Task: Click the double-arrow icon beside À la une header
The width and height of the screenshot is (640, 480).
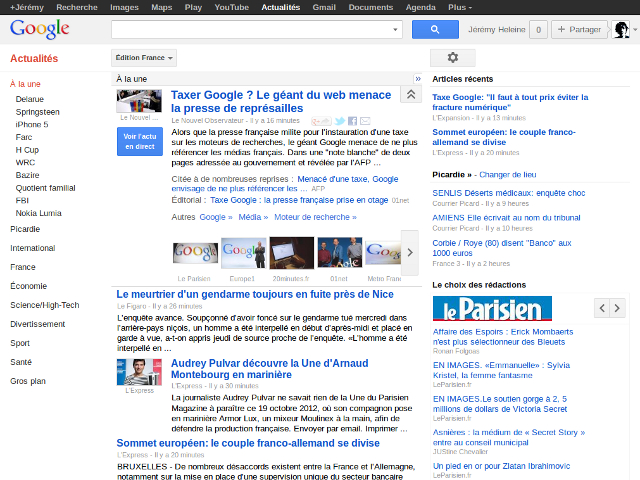Action: pyautogui.click(x=418, y=79)
